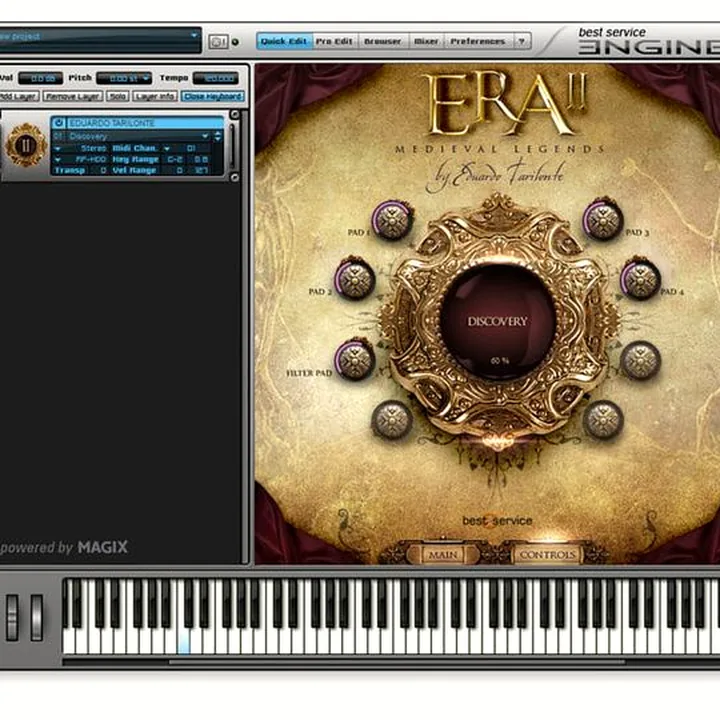Click the Layer Info button
The width and height of the screenshot is (720, 720).
coord(155,96)
